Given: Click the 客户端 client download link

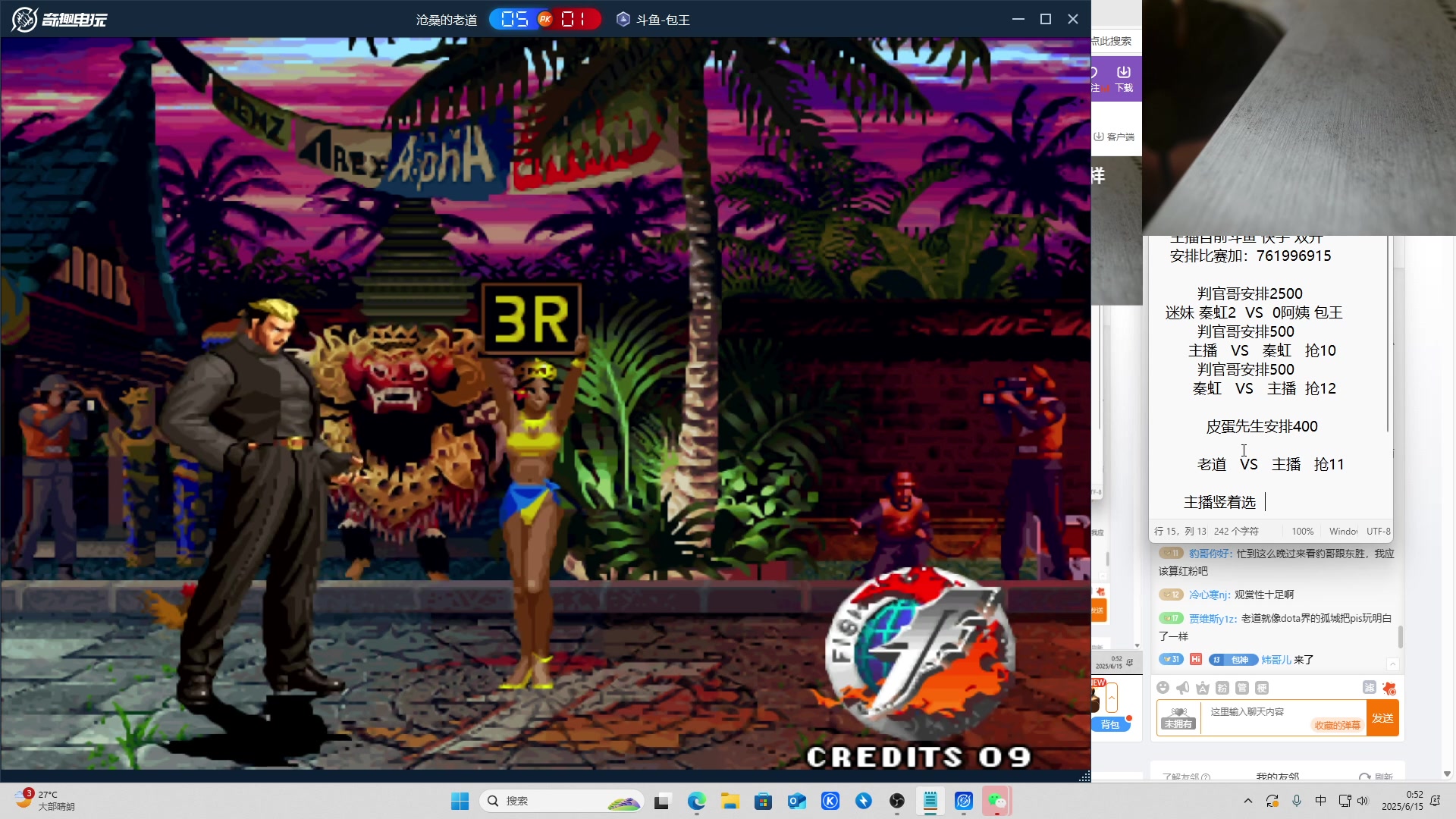Looking at the screenshot, I should 1114,136.
